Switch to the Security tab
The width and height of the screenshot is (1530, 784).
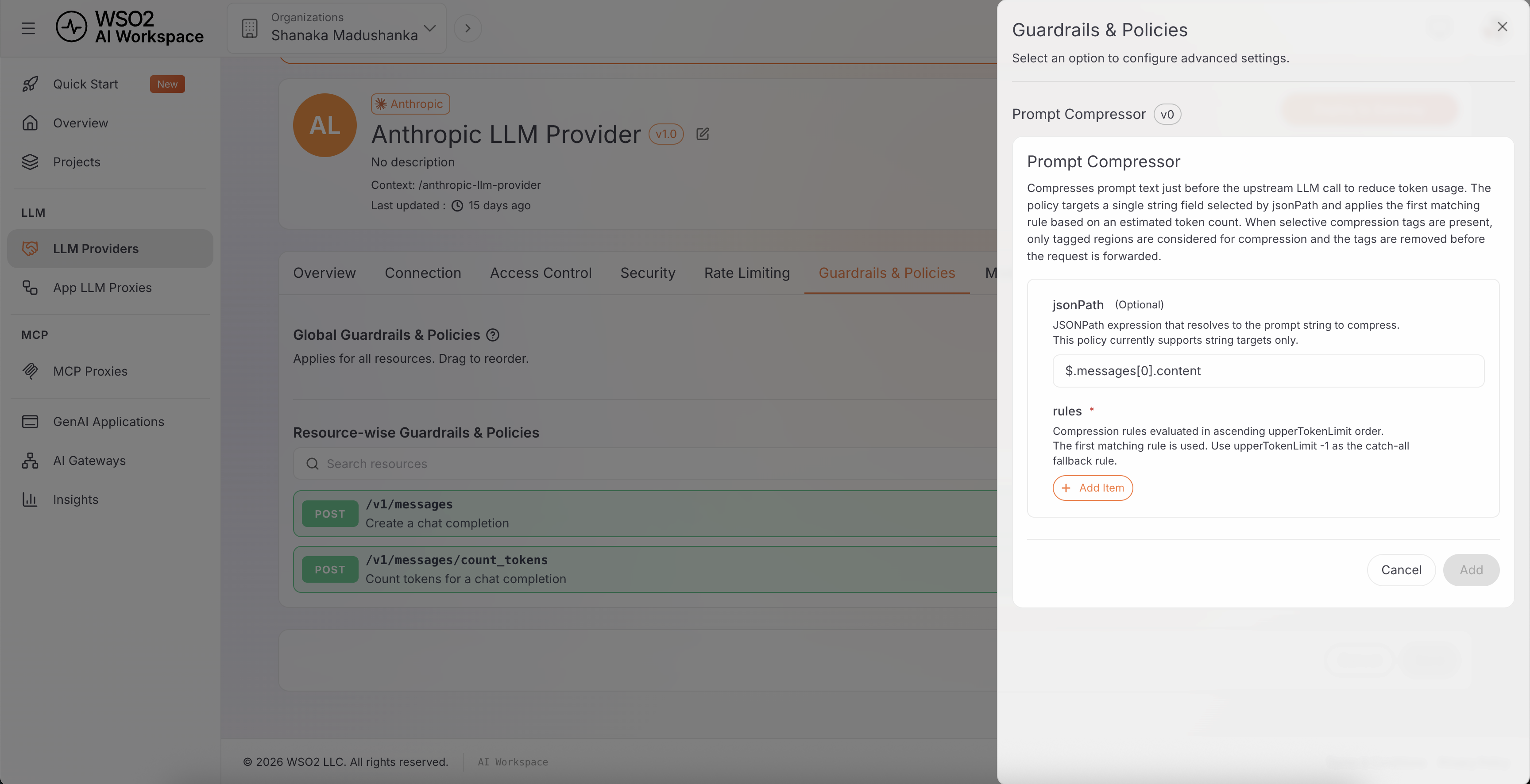648,273
